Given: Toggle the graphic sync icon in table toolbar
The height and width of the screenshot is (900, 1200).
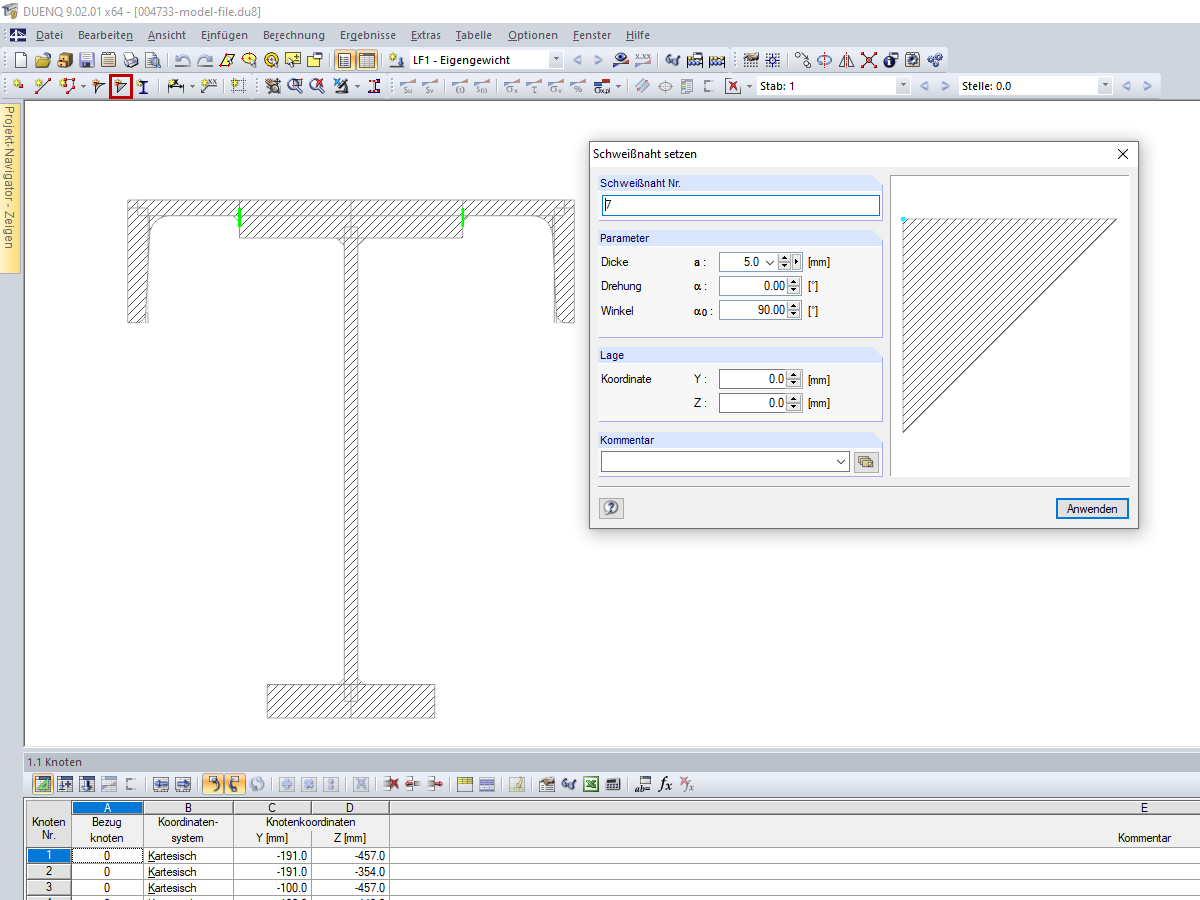Looking at the screenshot, I should (43, 785).
